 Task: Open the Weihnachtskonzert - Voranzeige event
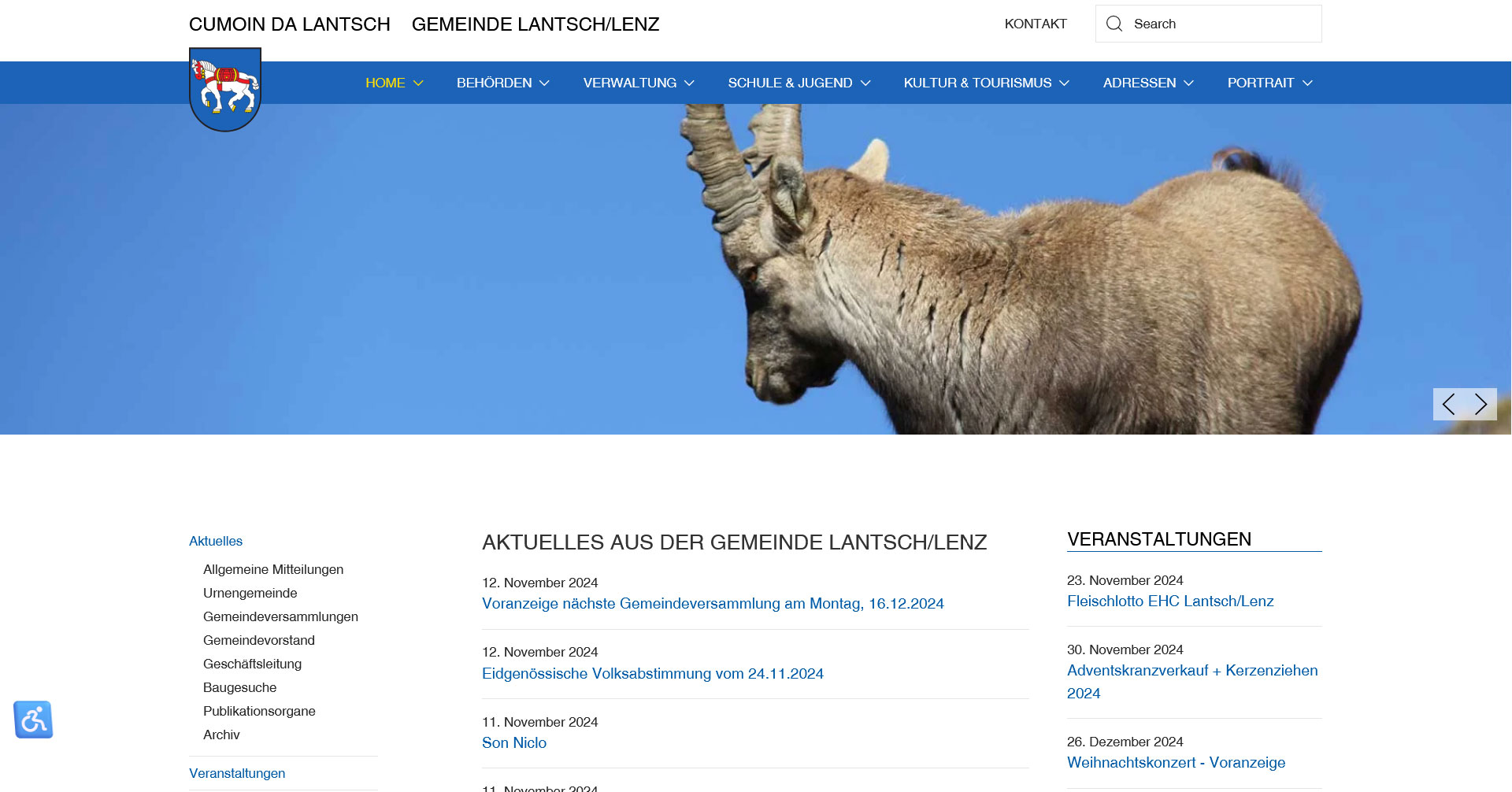pos(1176,762)
